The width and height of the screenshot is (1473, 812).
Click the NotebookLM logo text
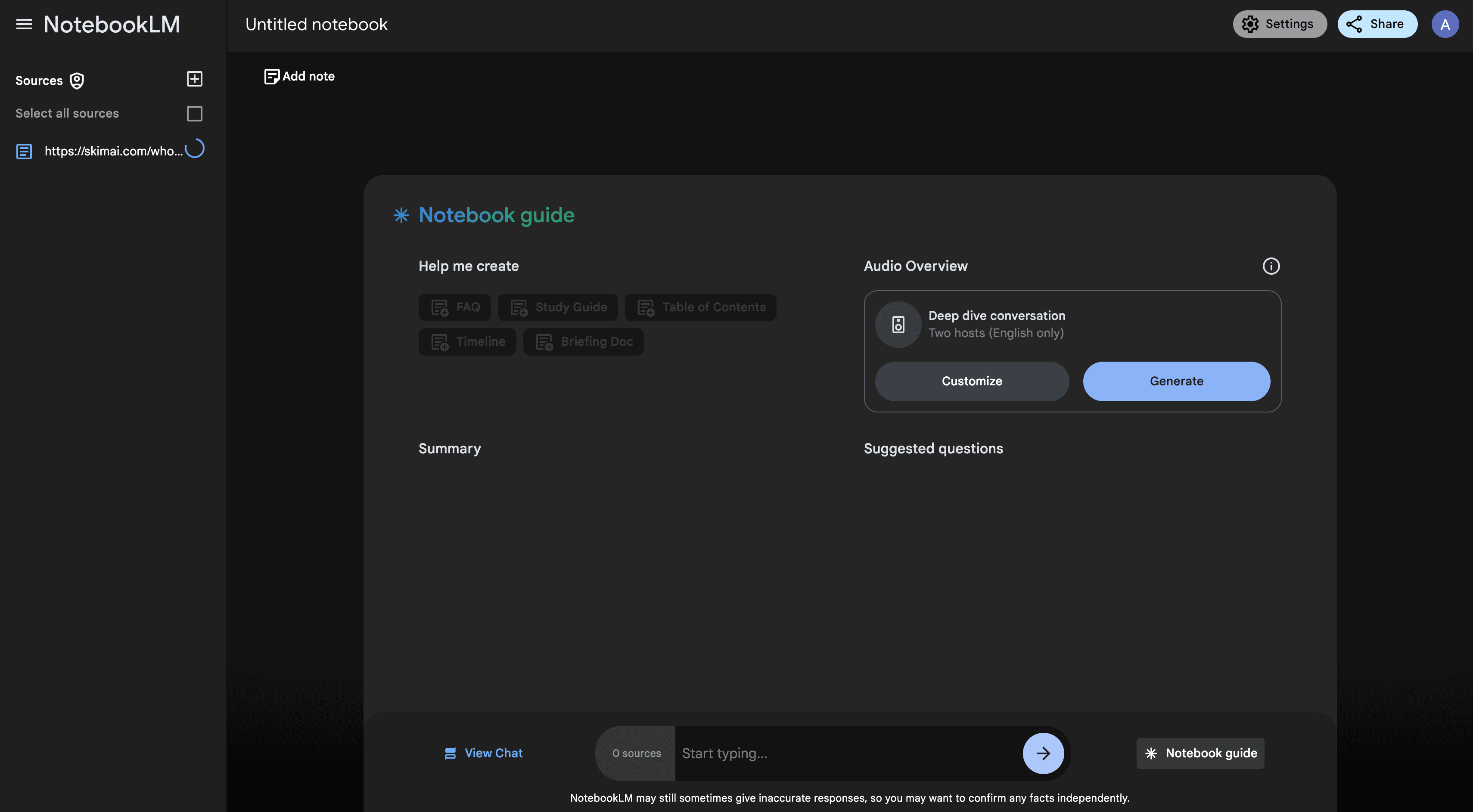point(112,24)
